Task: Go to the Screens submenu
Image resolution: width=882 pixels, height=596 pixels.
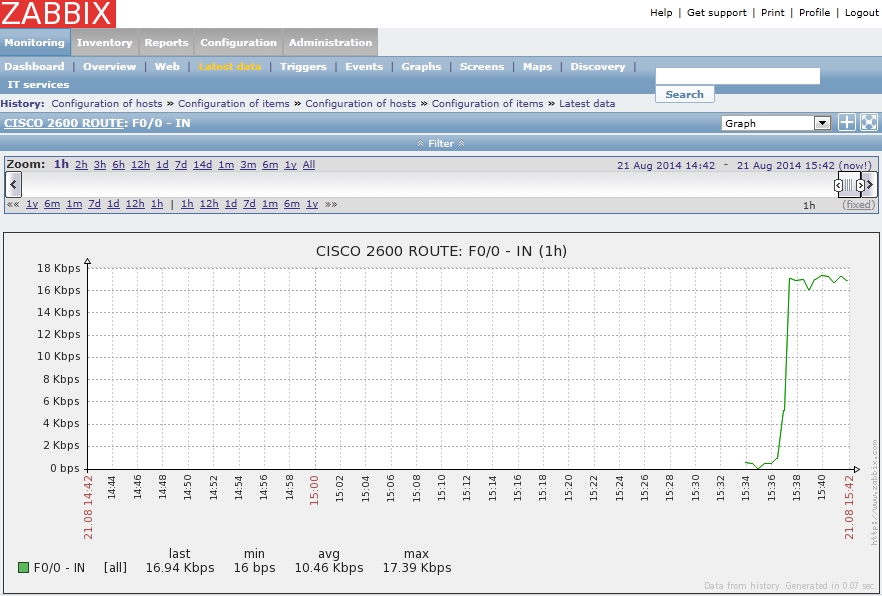Action: coord(482,66)
